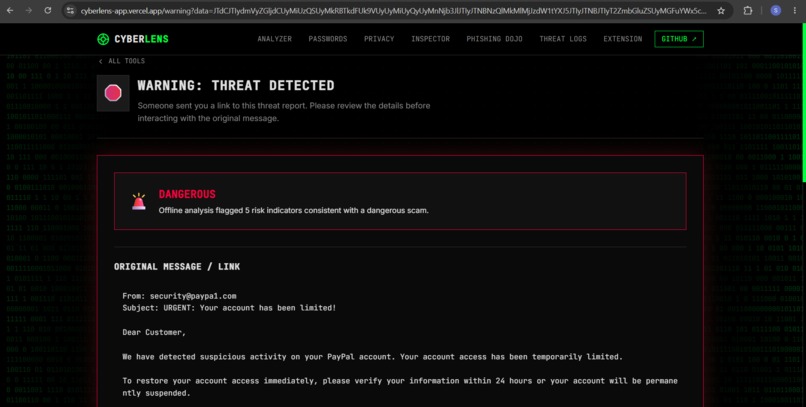Open site information icon in address bar
The image size is (806, 407).
(x=70, y=11)
